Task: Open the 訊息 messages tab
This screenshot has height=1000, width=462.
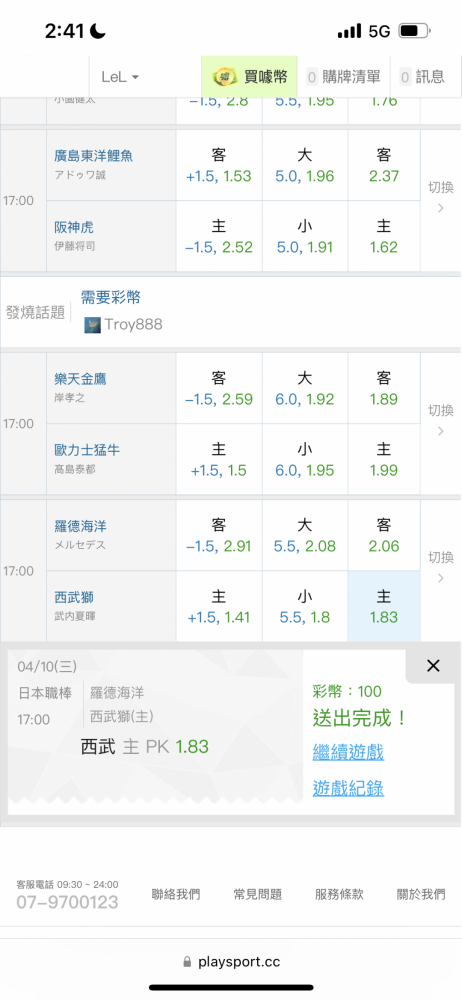Action: coord(422,77)
